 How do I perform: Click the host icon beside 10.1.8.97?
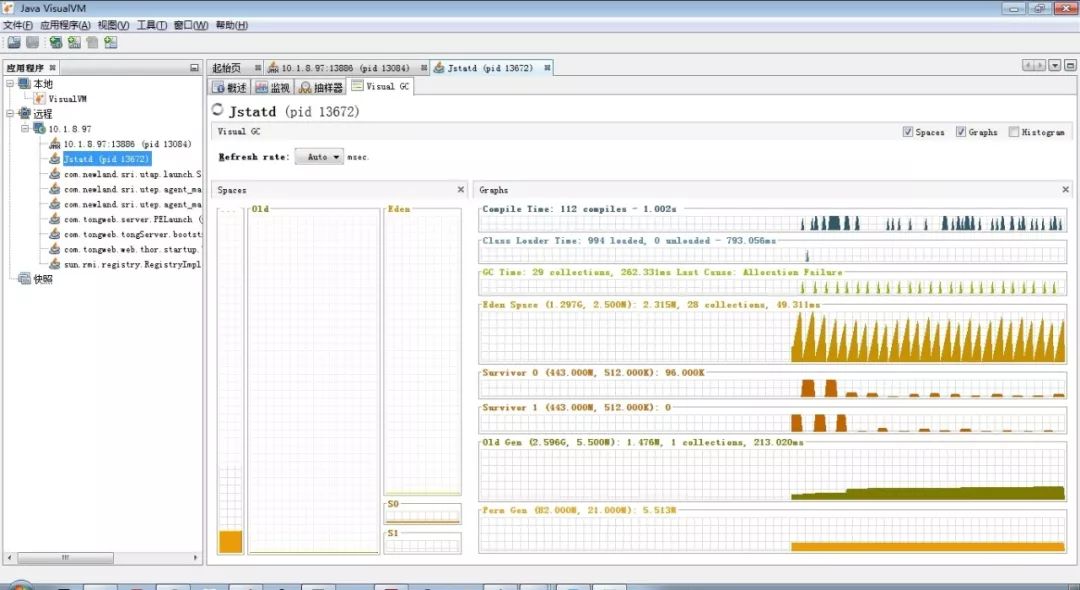[39, 129]
